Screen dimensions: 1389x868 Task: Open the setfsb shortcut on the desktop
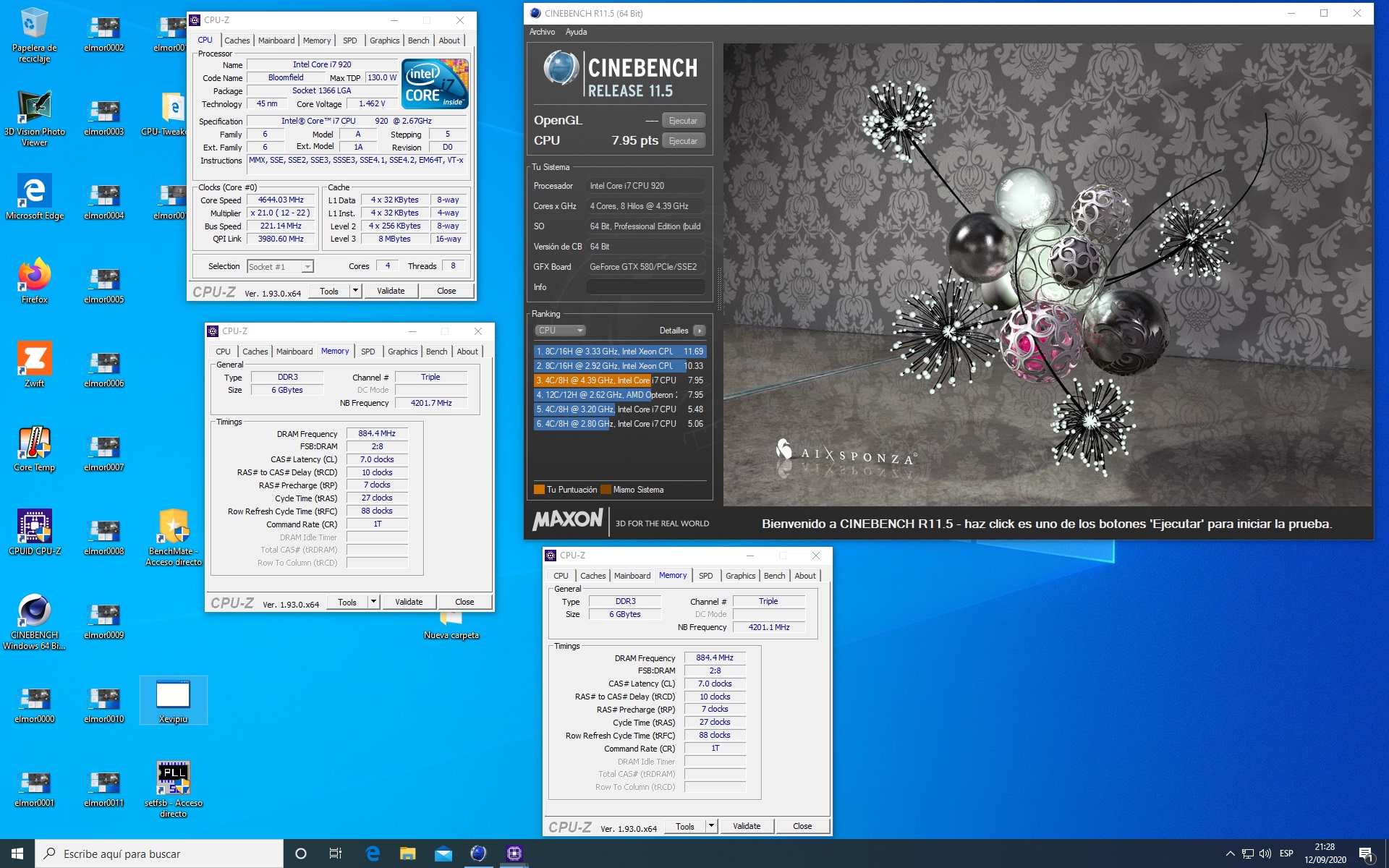click(x=174, y=790)
